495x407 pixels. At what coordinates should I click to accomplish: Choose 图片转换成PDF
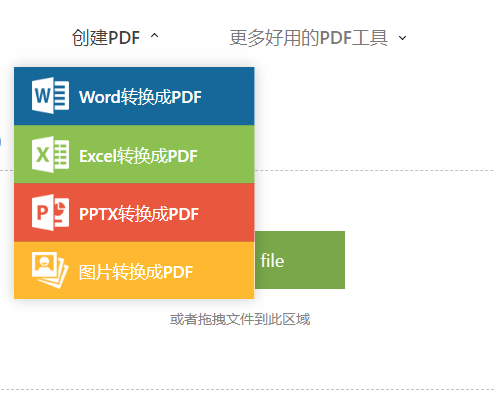(134, 270)
